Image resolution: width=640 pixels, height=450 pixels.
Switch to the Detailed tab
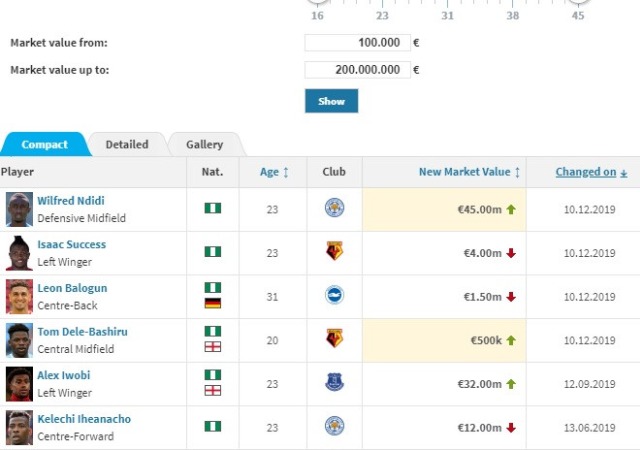[x=127, y=145]
